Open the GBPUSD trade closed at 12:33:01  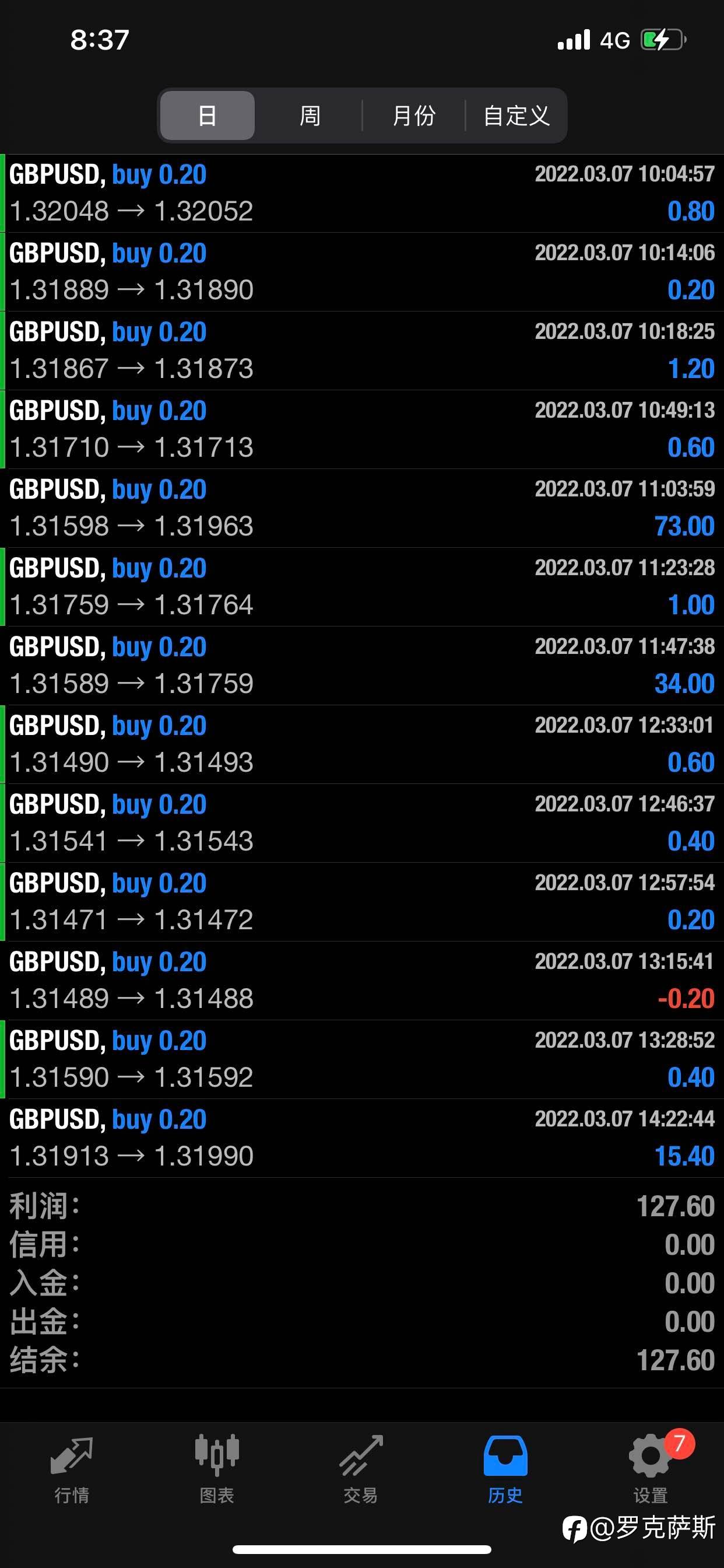click(x=362, y=744)
